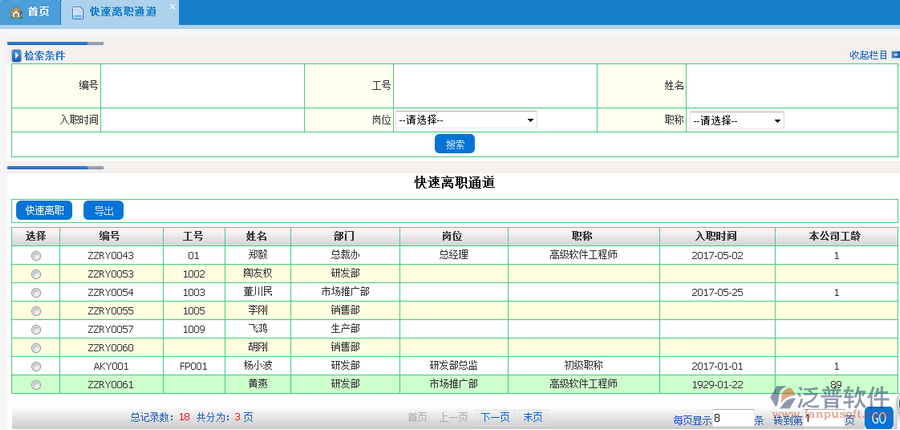Click the GO page jump button
This screenshot has width=900, height=430.
click(877, 419)
